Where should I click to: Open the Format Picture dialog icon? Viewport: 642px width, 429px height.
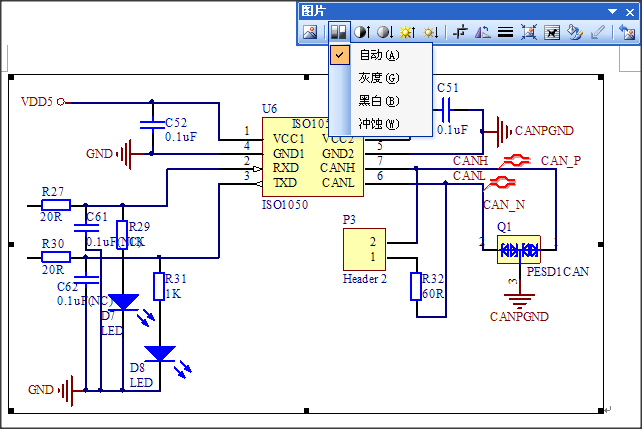574,32
